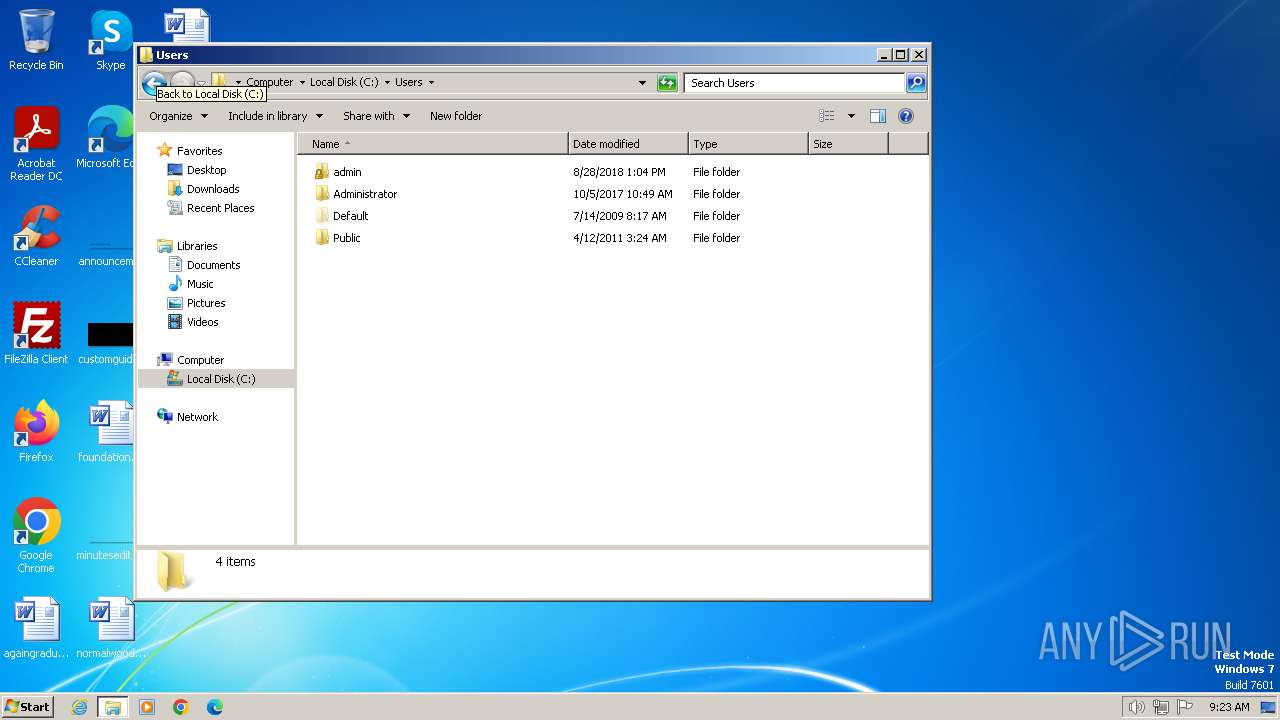
Task: Click 7/14/2009 8:17 AM date cell
Action: pos(619,216)
